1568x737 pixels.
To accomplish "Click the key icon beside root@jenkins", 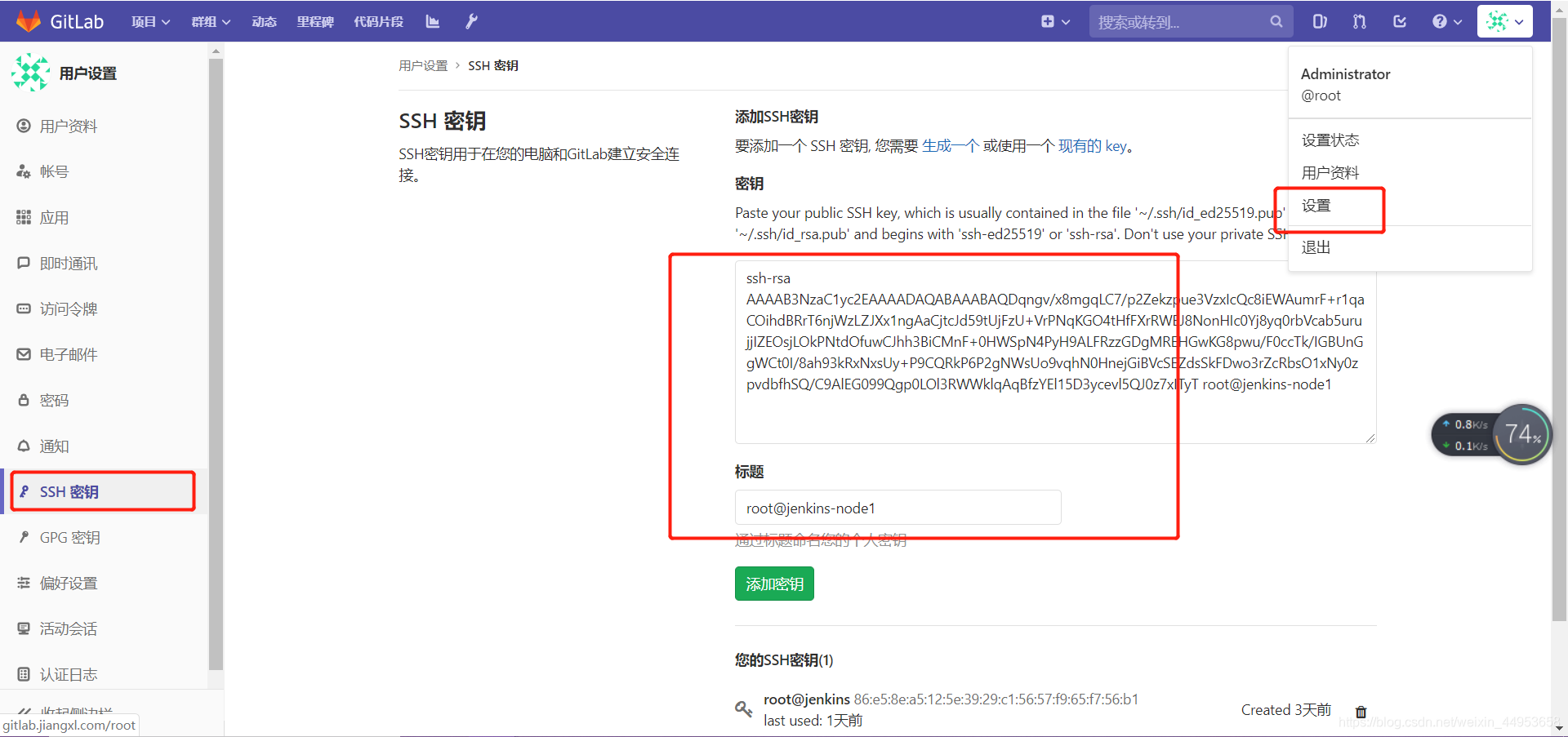I will click(743, 709).
